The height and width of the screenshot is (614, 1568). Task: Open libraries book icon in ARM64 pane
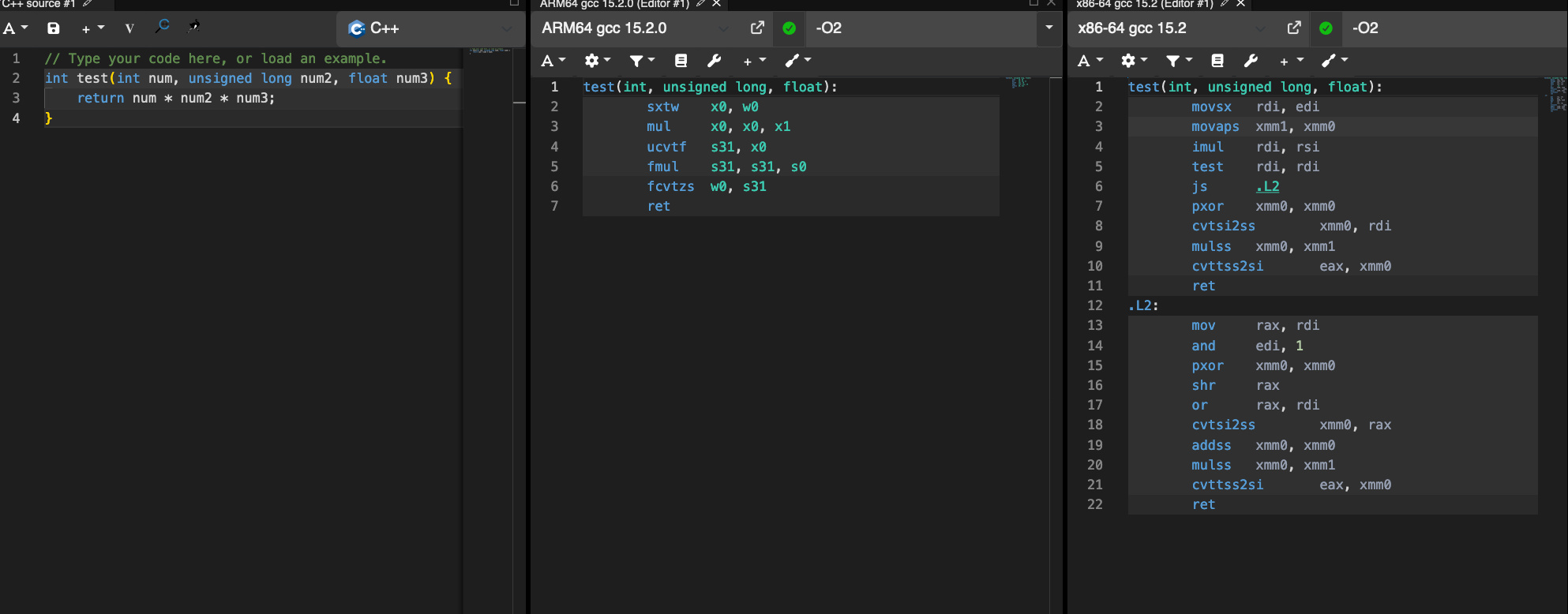point(681,61)
